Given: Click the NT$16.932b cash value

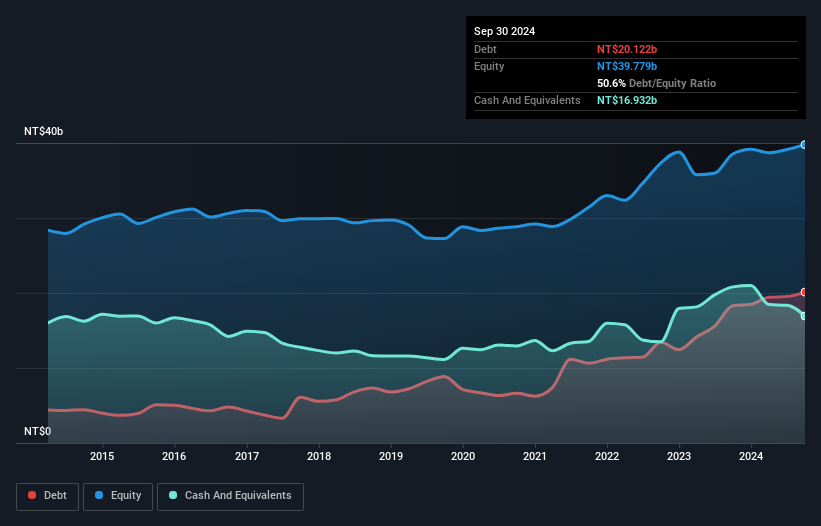Looking at the screenshot, I should coord(627,100).
